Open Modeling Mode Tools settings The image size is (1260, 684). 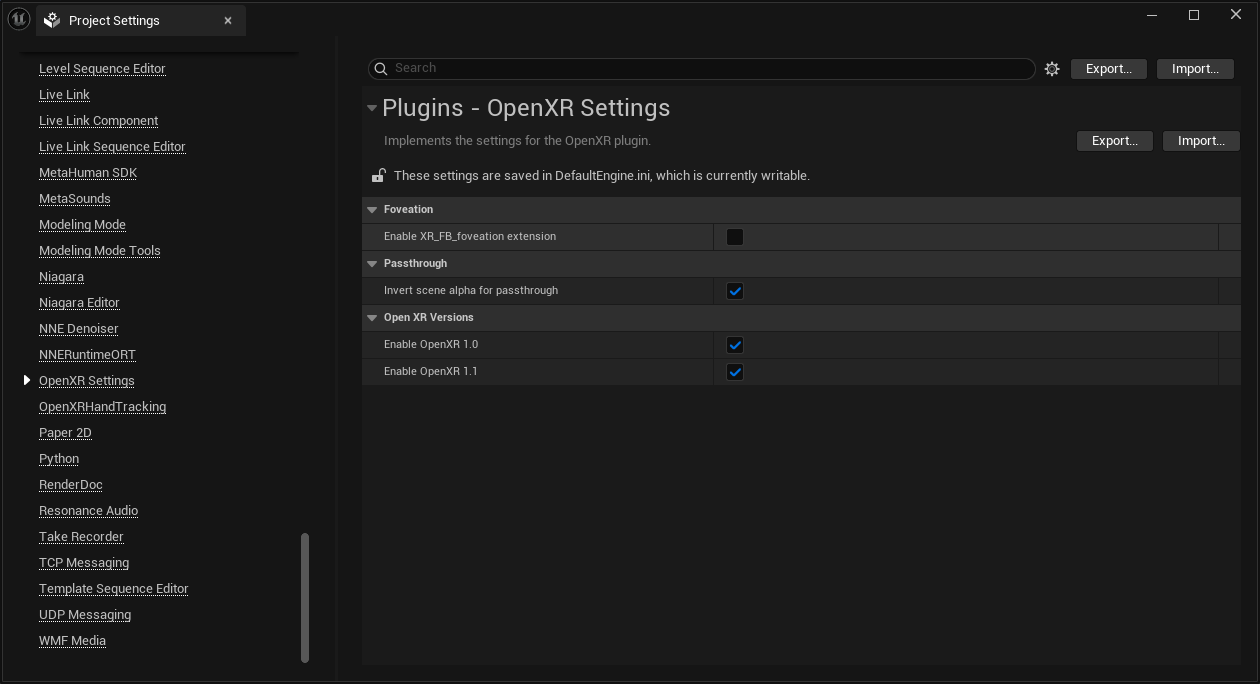tap(99, 251)
